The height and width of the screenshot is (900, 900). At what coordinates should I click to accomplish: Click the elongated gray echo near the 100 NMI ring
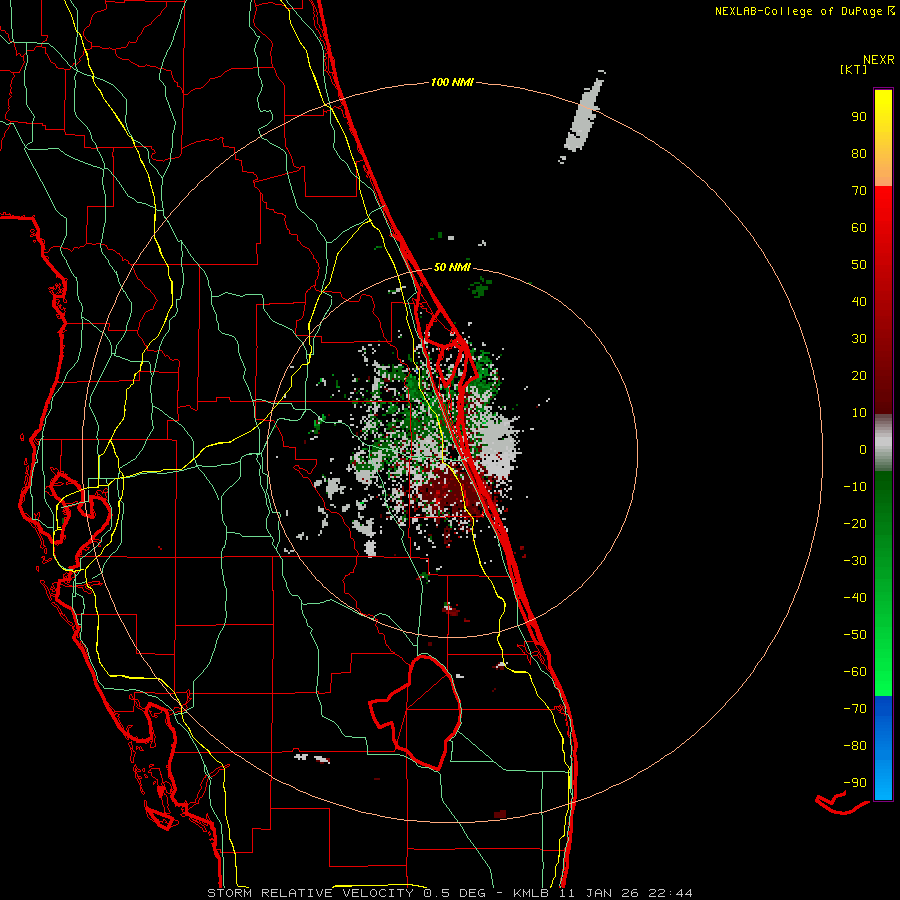point(584,118)
